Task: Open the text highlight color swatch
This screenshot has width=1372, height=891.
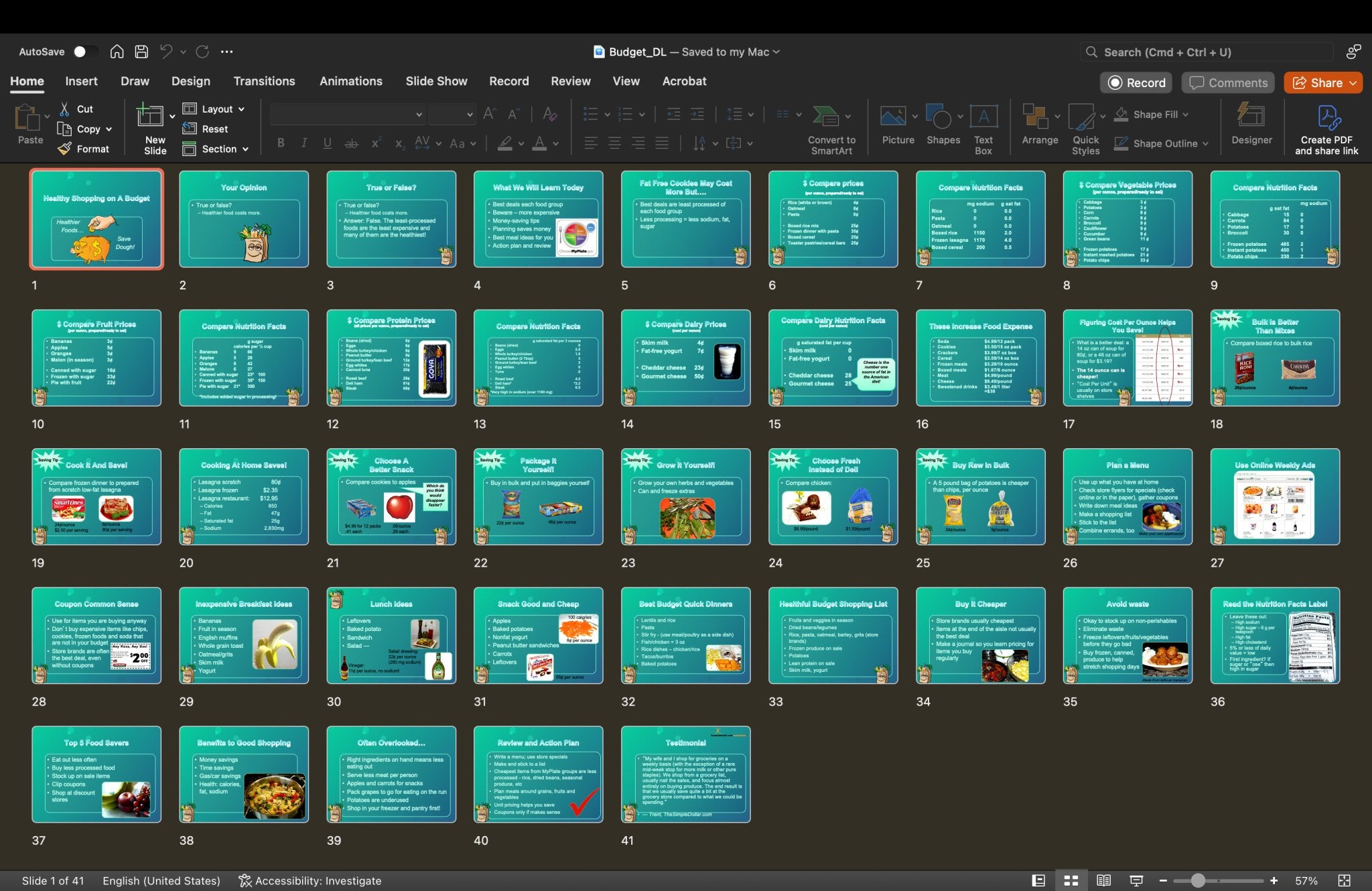Action: [504, 143]
